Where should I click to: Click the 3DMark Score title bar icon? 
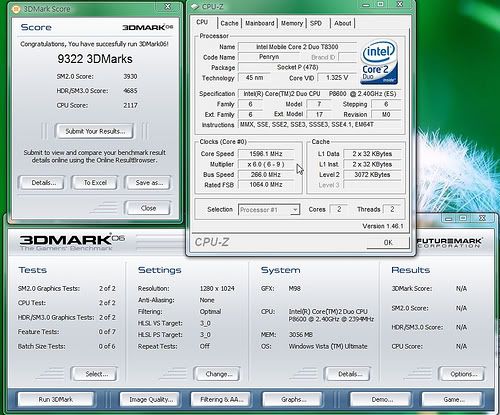point(16,9)
